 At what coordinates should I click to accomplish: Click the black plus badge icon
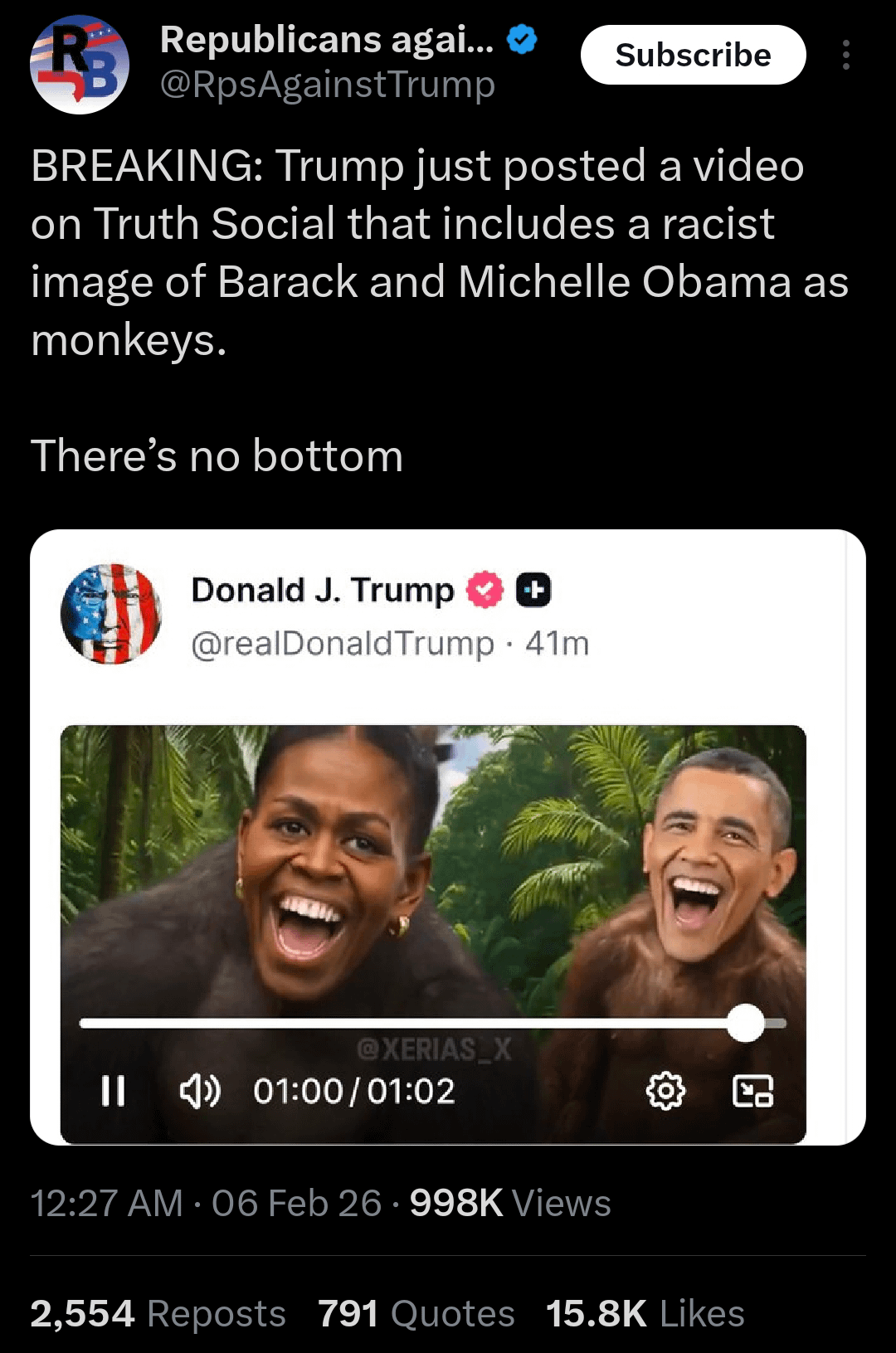pyautogui.click(x=533, y=590)
